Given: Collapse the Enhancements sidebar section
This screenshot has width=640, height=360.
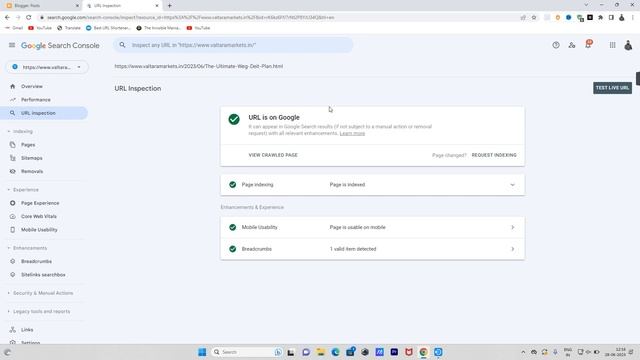Looking at the screenshot, I should coord(27,248).
